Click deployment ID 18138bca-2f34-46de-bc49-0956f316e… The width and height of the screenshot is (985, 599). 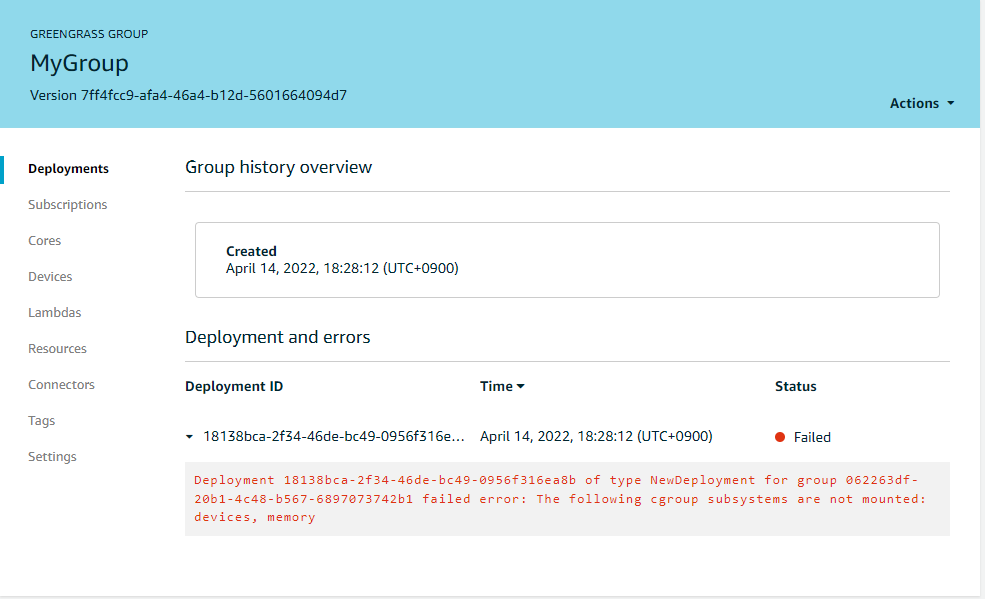[334, 436]
